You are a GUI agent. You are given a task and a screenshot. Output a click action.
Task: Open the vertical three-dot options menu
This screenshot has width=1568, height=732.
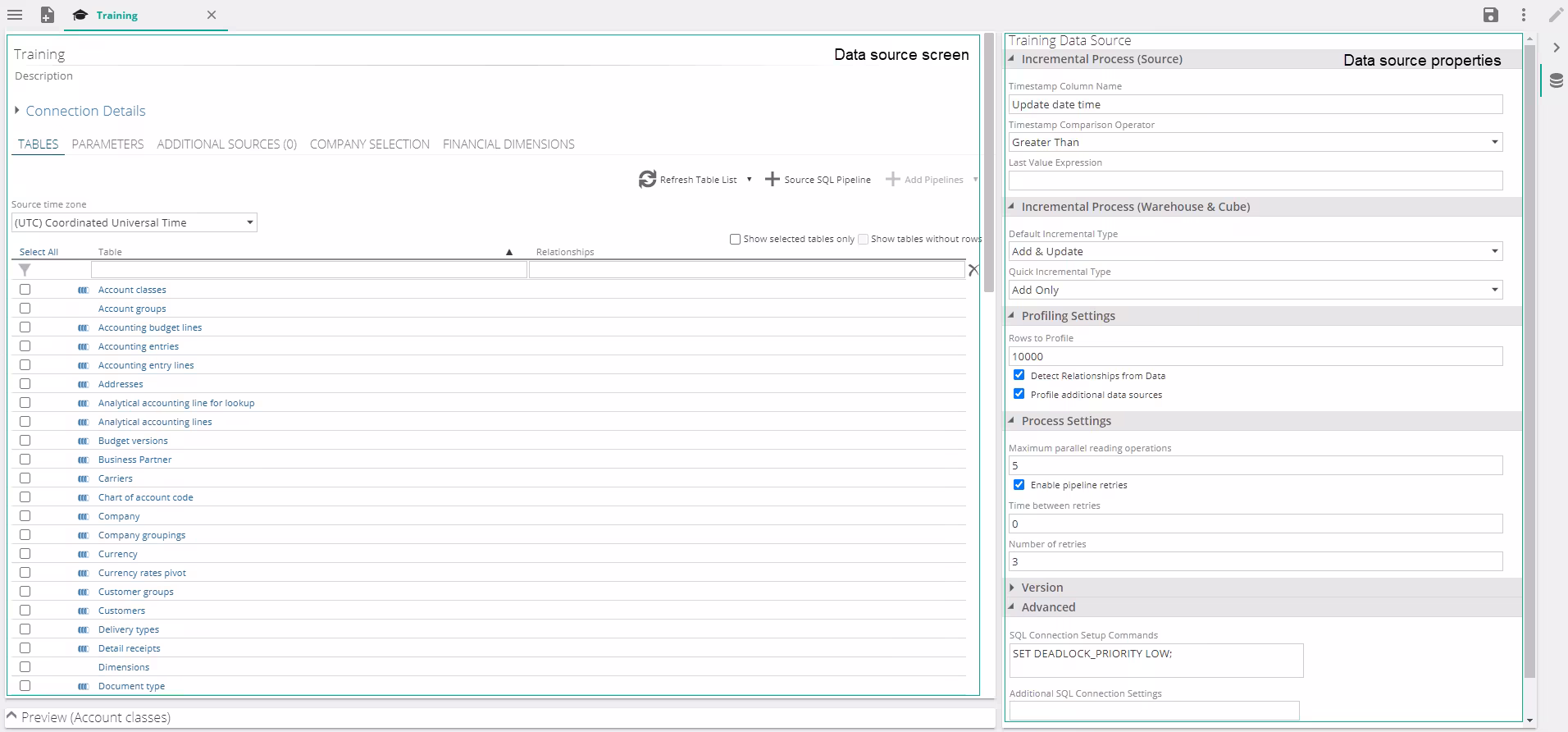(x=1523, y=15)
